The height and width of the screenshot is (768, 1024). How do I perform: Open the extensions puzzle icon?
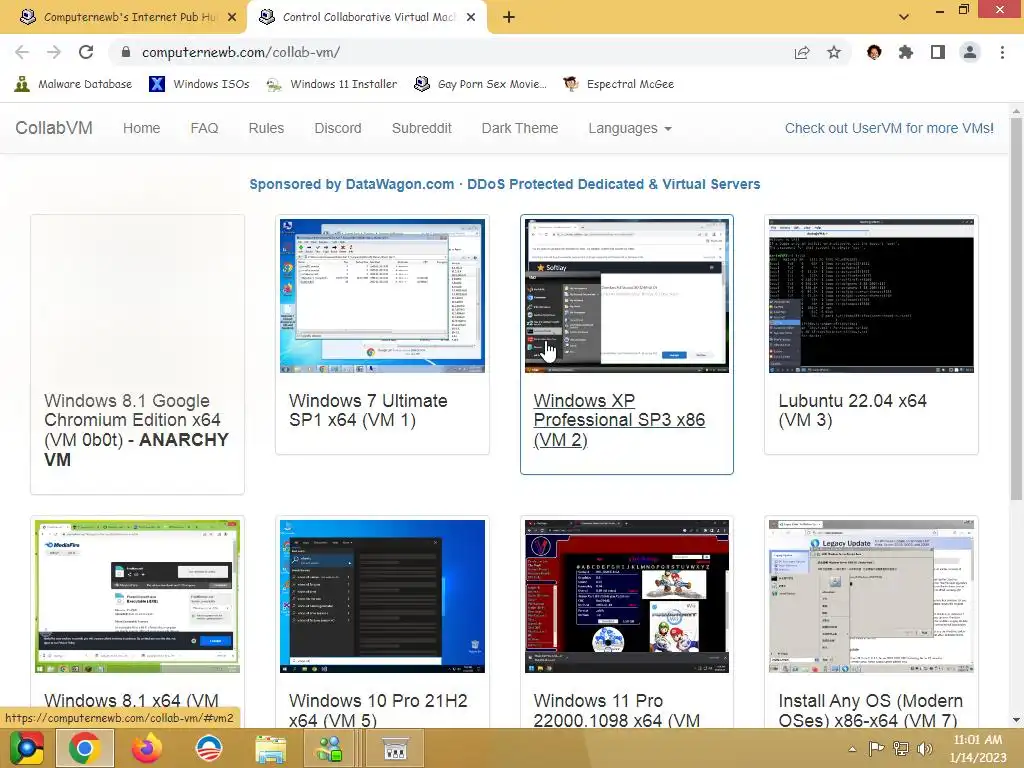click(x=906, y=52)
